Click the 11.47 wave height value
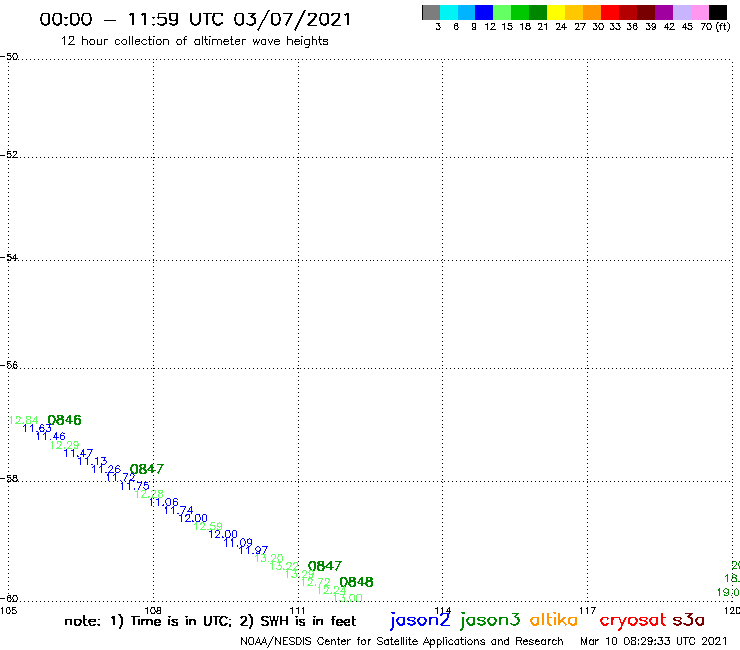Image resolution: width=740 pixels, height=650 pixels. [x=78, y=453]
